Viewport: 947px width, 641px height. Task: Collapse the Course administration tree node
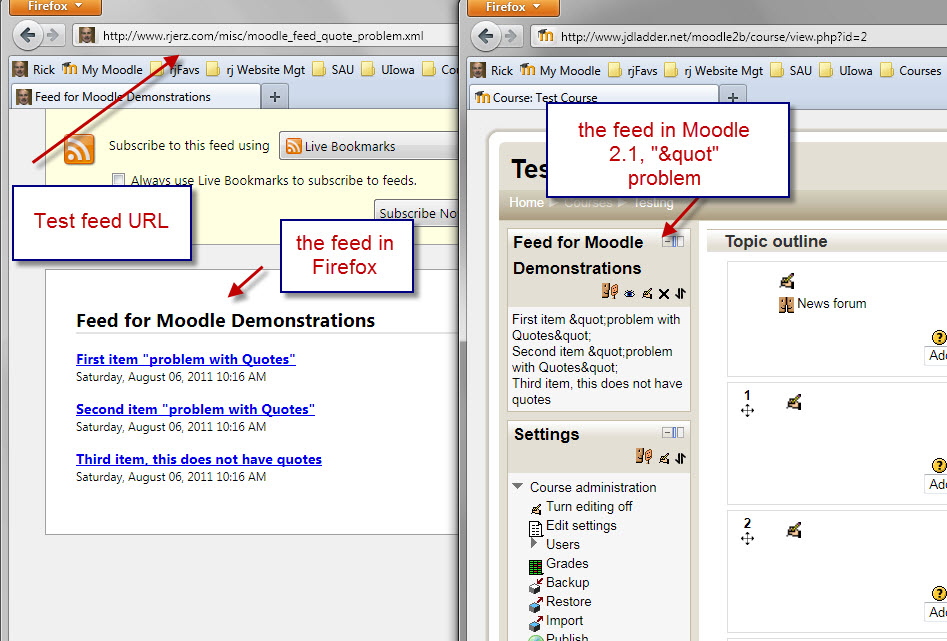tap(518, 486)
